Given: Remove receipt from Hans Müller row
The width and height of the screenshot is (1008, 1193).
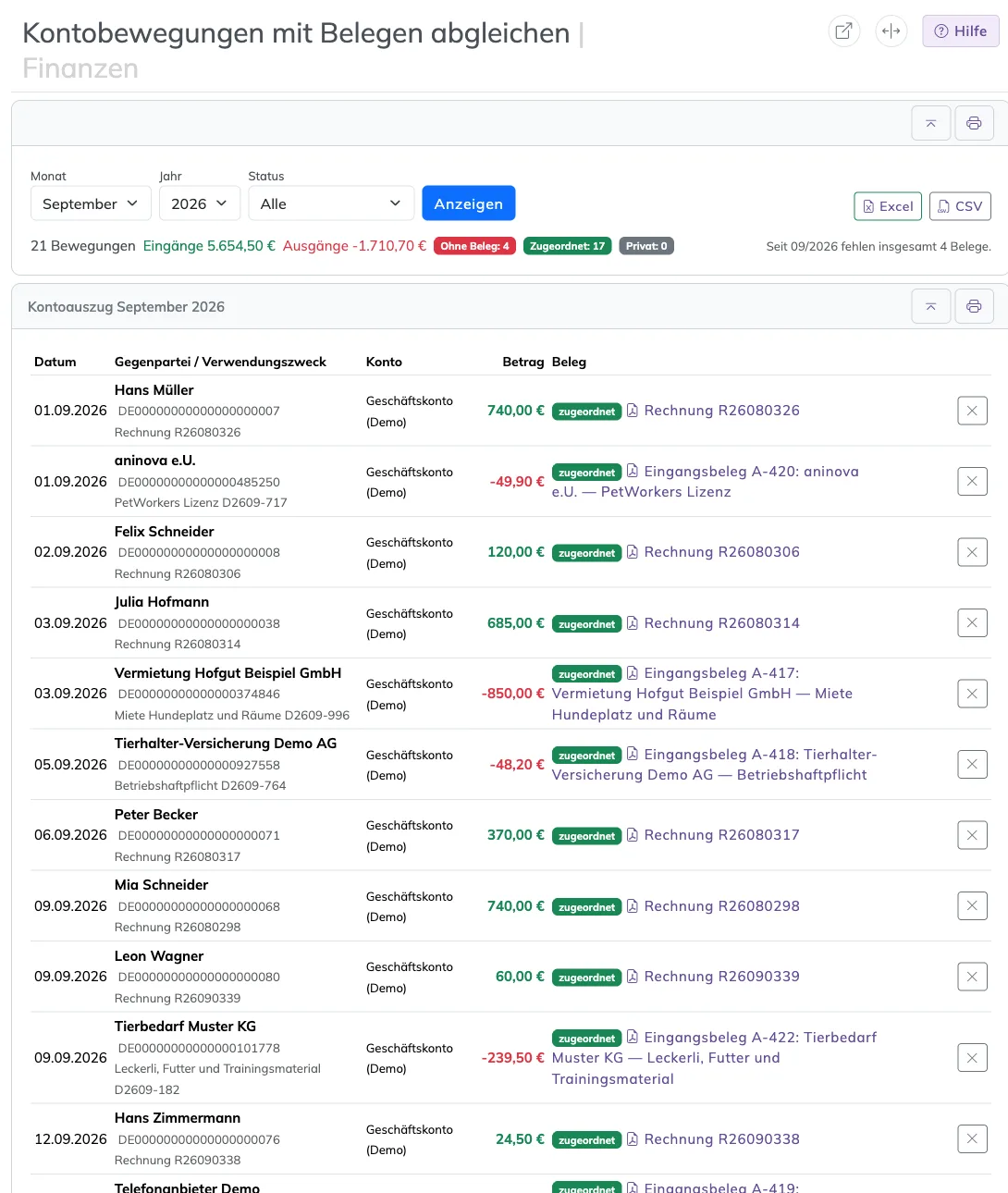Looking at the screenshot, I should [972, 411].
